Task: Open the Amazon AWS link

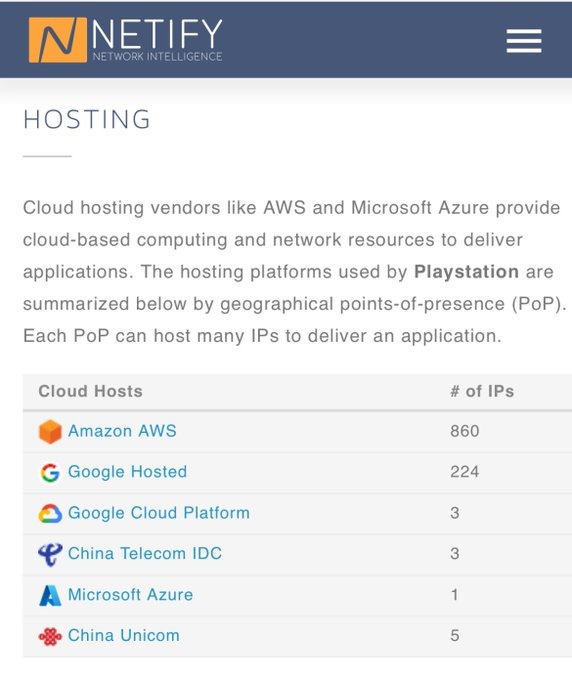Action: 122,431
